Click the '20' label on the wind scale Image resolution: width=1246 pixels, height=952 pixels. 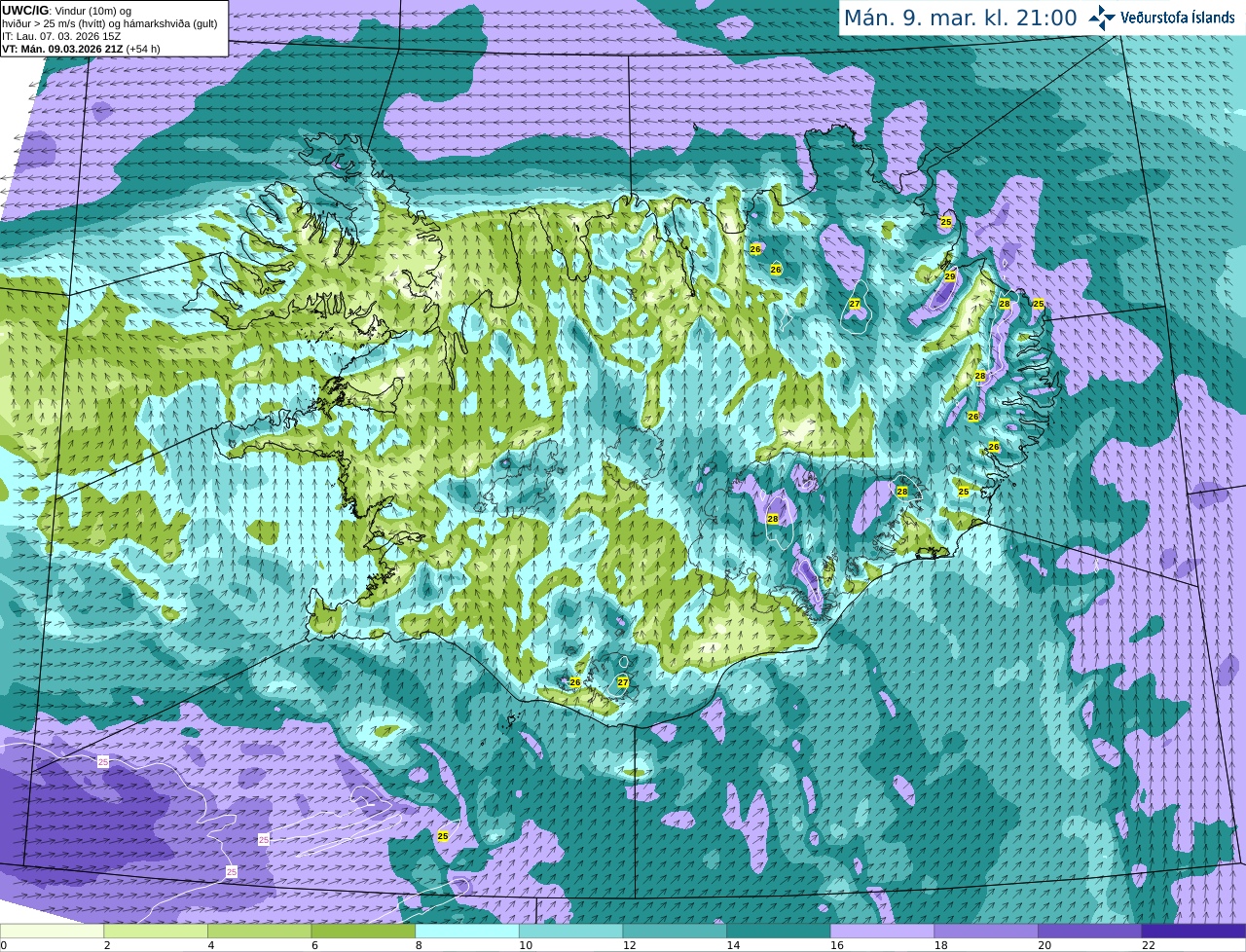click(1044, 945)
